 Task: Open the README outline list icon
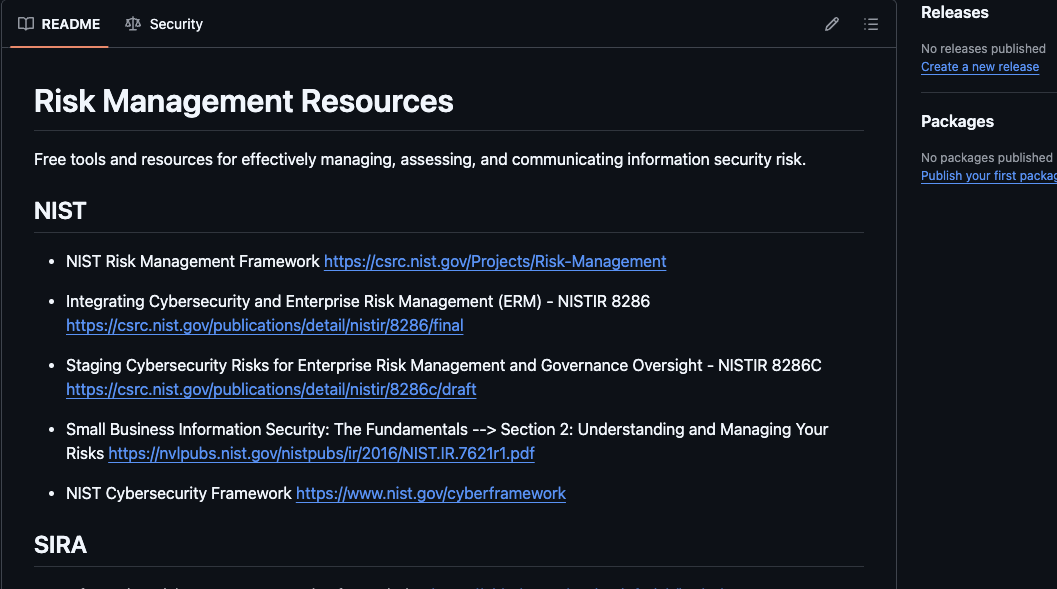pyautogui.click(x=871, y=24)
